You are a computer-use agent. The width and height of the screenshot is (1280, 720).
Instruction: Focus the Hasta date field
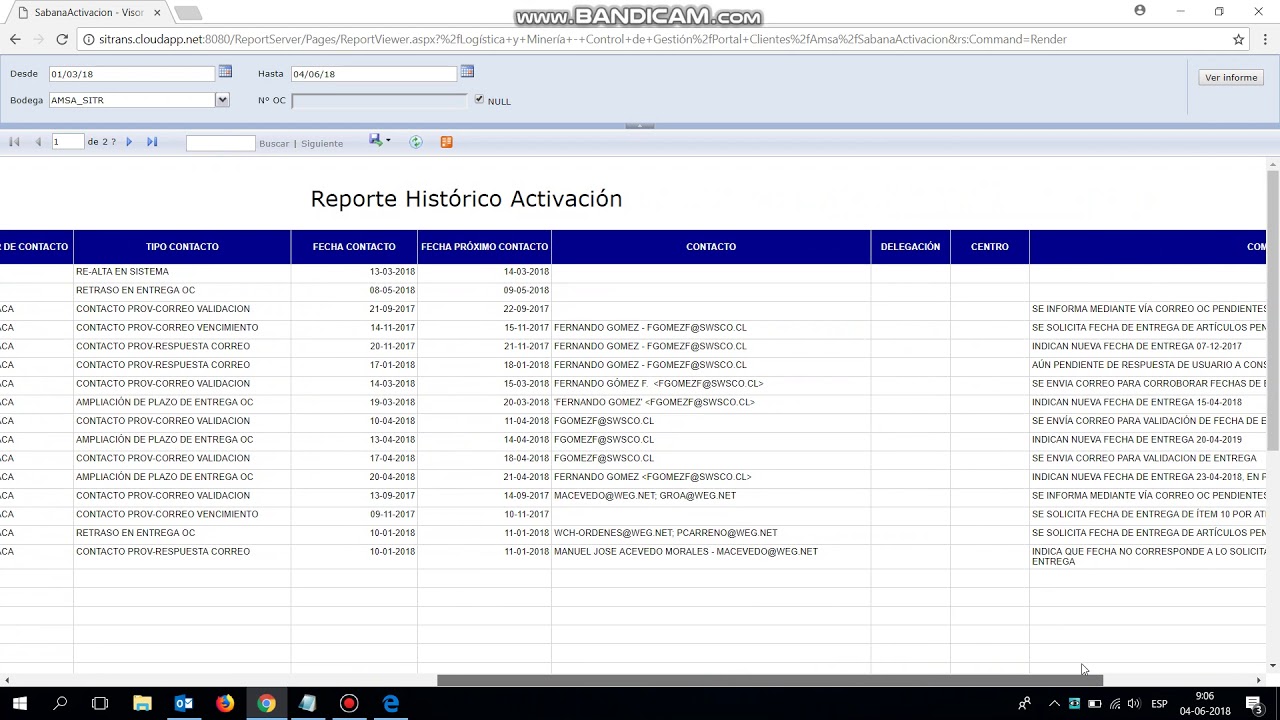pyautogui.click(x=374, y=74)
